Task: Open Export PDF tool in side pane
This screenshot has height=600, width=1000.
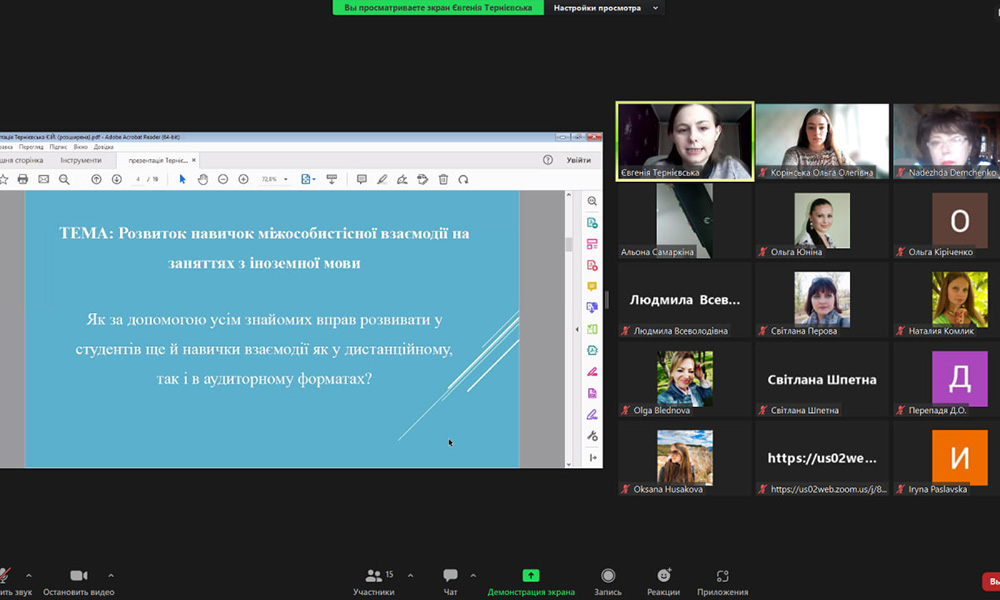Action: coord(592,223)
